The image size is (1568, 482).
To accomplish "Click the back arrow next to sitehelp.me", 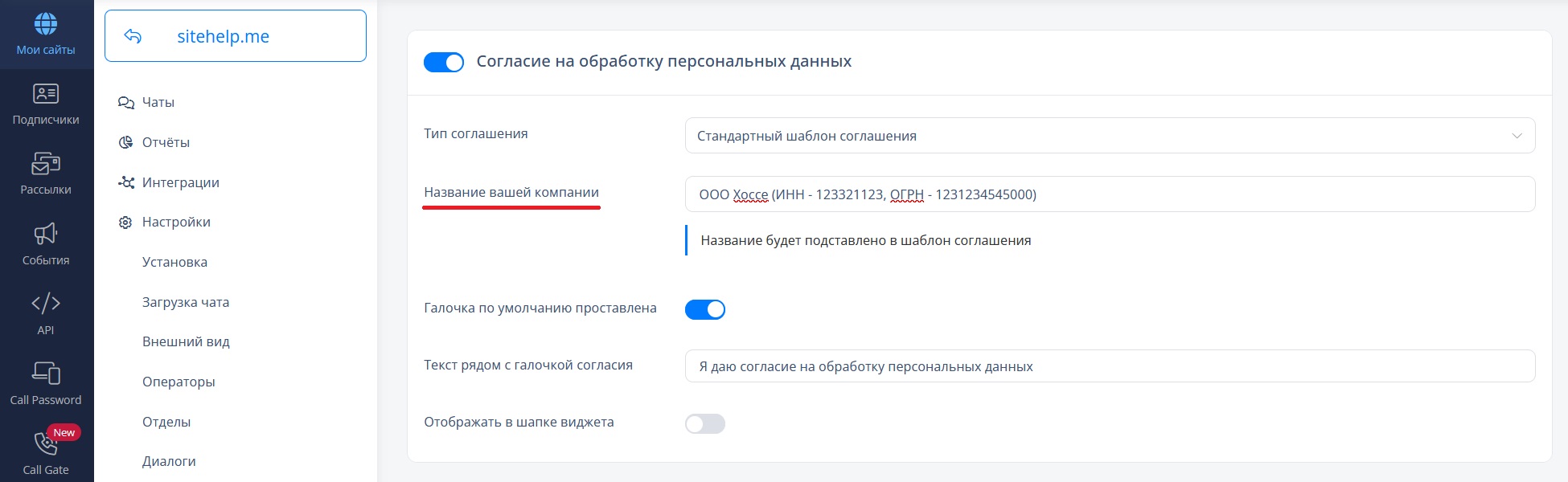I will point(133,36).
